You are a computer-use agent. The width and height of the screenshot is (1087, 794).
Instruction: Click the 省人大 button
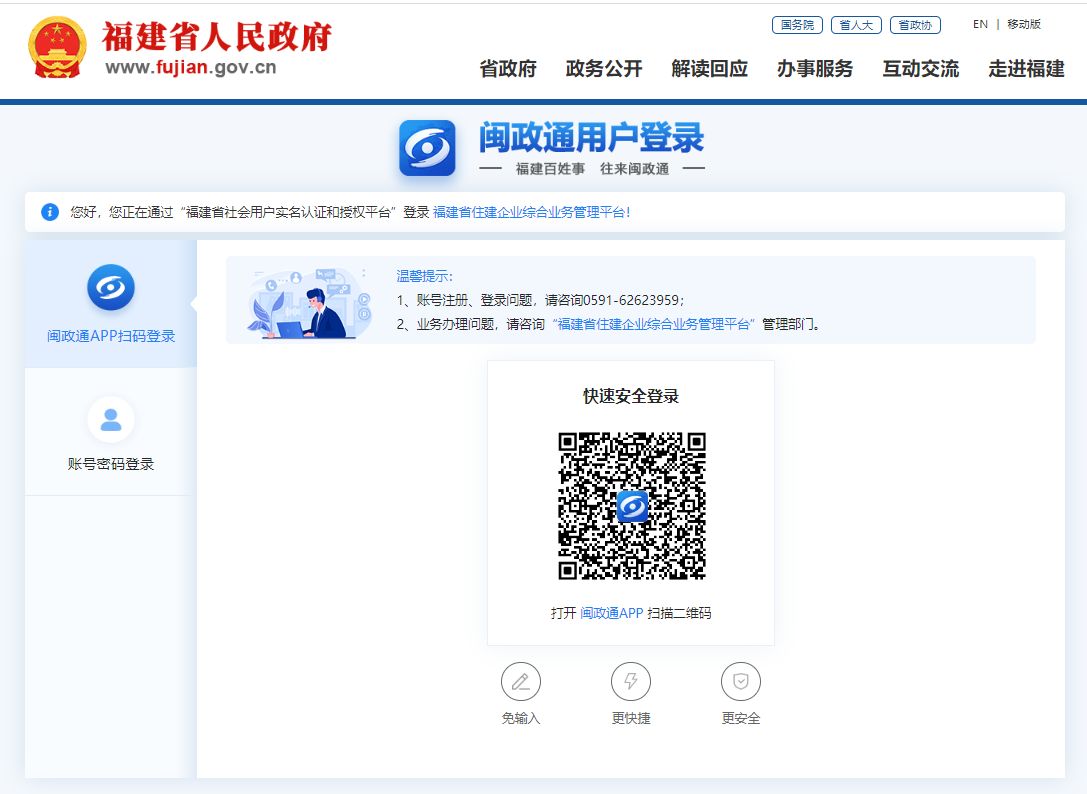pos(856,25)
